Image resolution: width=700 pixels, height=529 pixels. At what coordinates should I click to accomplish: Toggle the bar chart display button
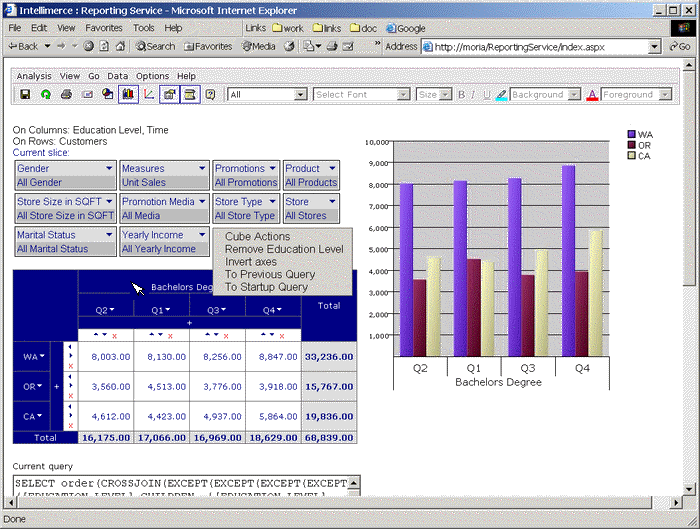pos(128,94)
